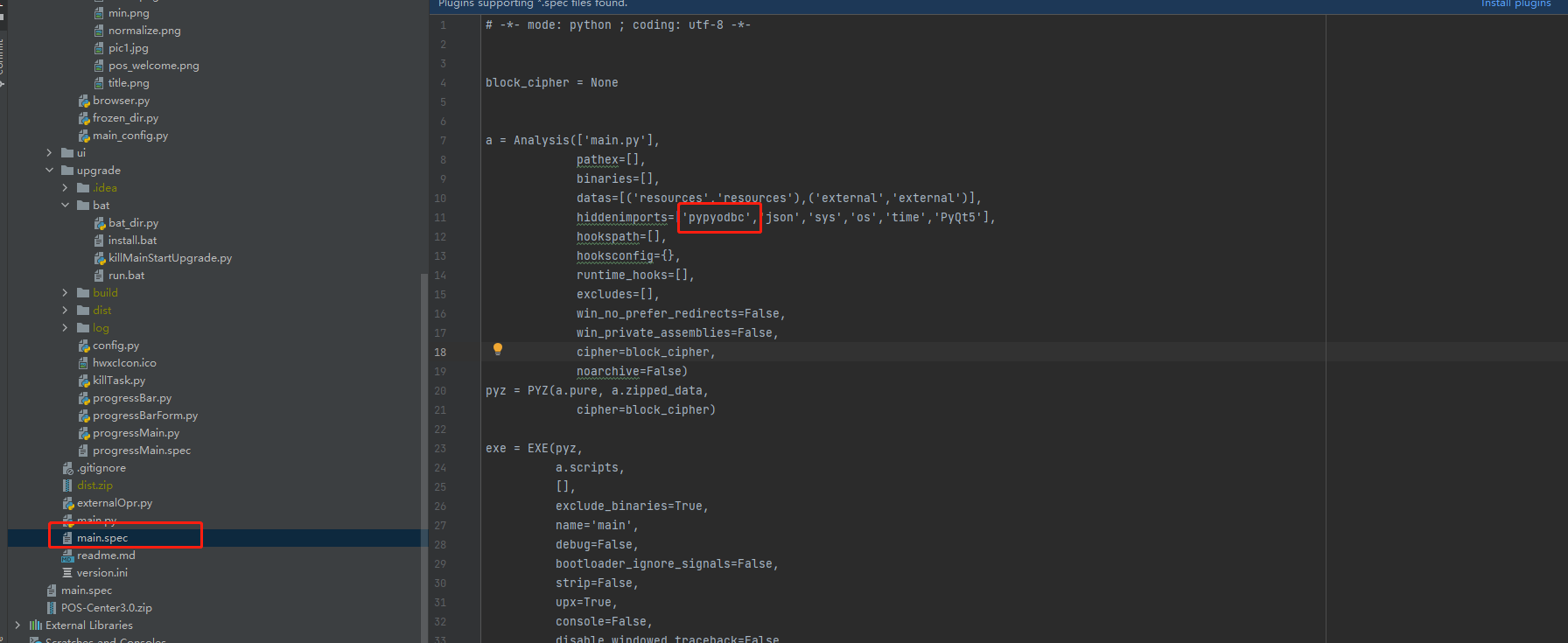The image size is (1568, 643).
Task: Click gutter line number 7
Action: pyautogui.click(x=443, y=141)
